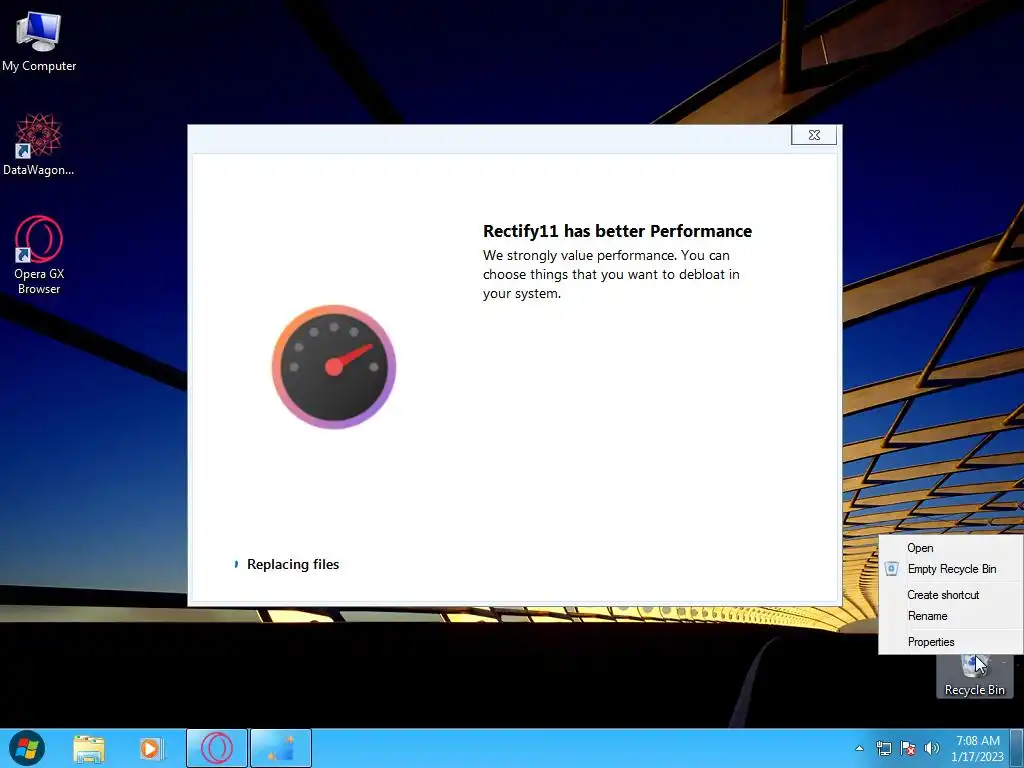Select the Recycle Bin desktop icon
This screenshot has height=768, width=1024.
click(x=974, y=677)
